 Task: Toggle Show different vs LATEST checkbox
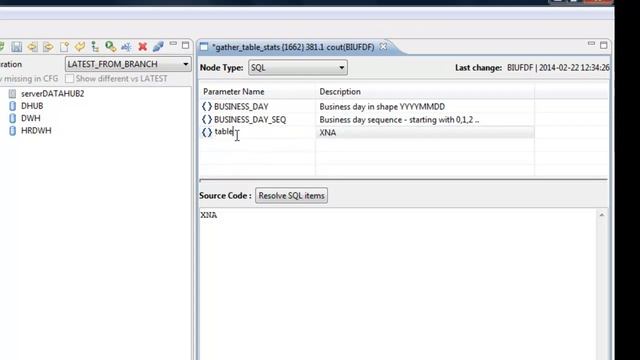point(70,78)
